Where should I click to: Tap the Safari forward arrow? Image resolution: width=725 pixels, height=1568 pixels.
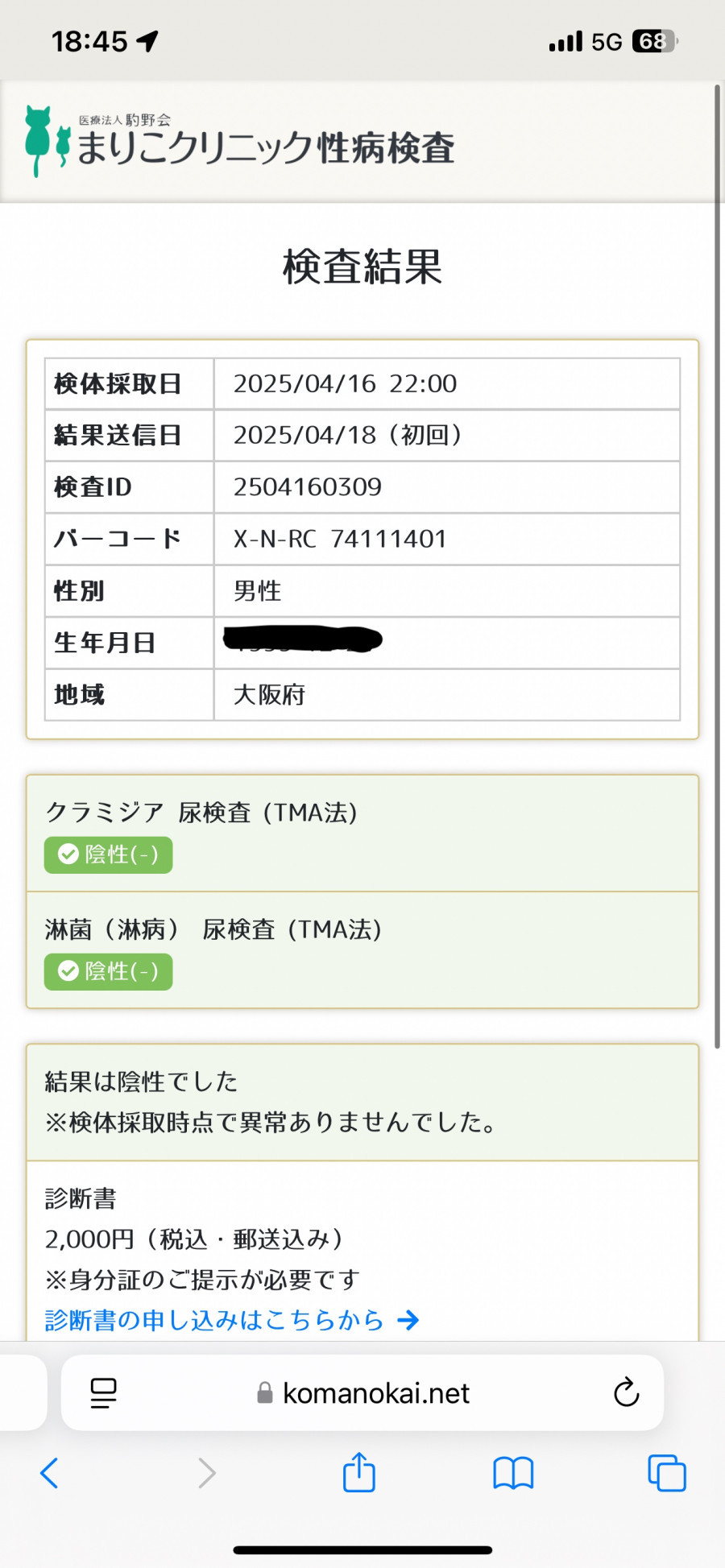click(207, 1473)
